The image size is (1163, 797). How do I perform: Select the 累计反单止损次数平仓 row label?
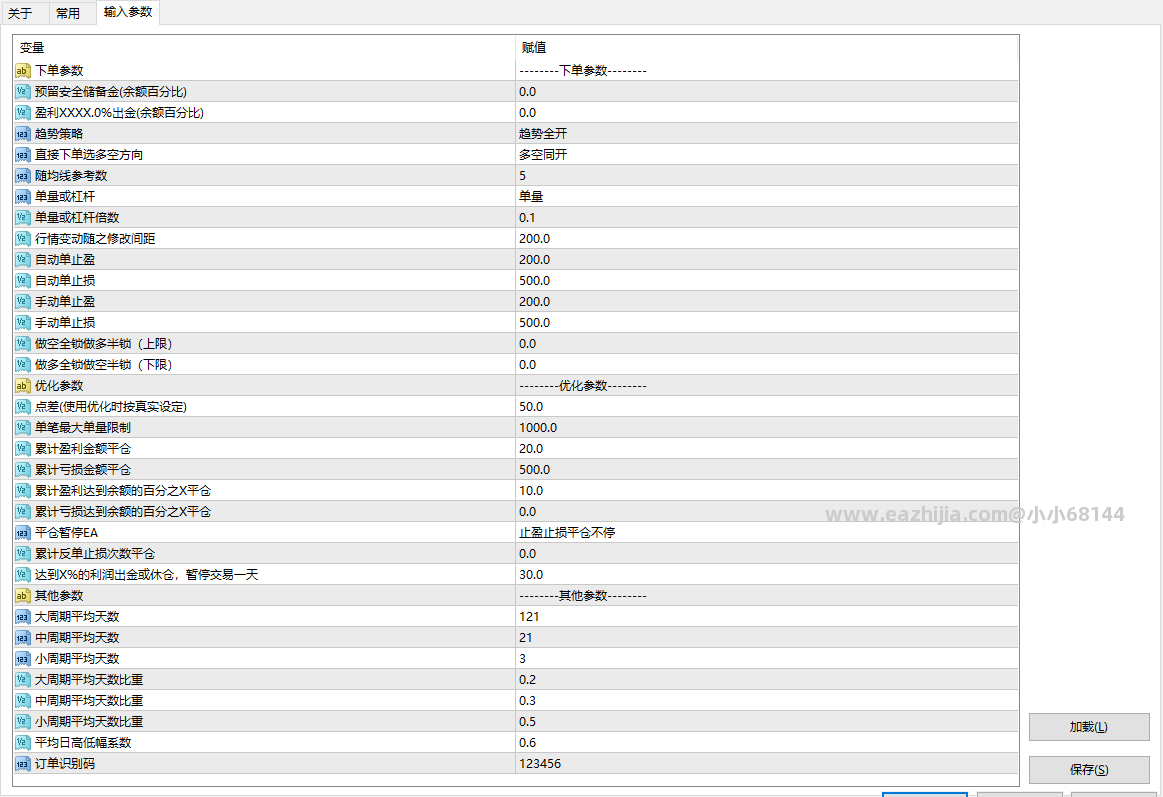(x=95, y=554)
